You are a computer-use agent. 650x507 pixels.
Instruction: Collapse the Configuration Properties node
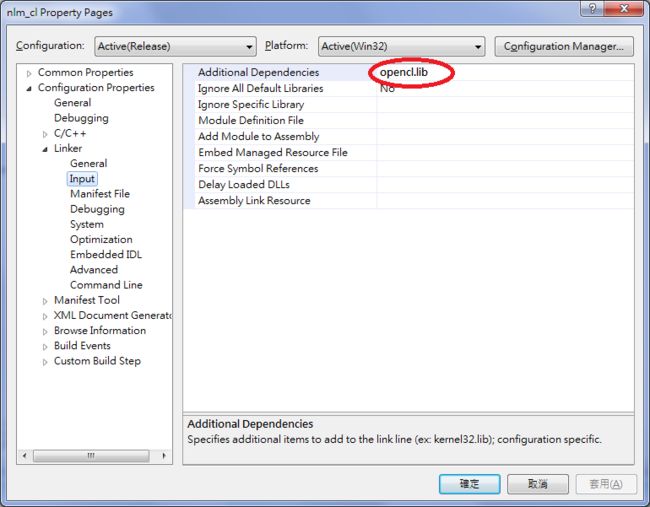tap(29, 89)
